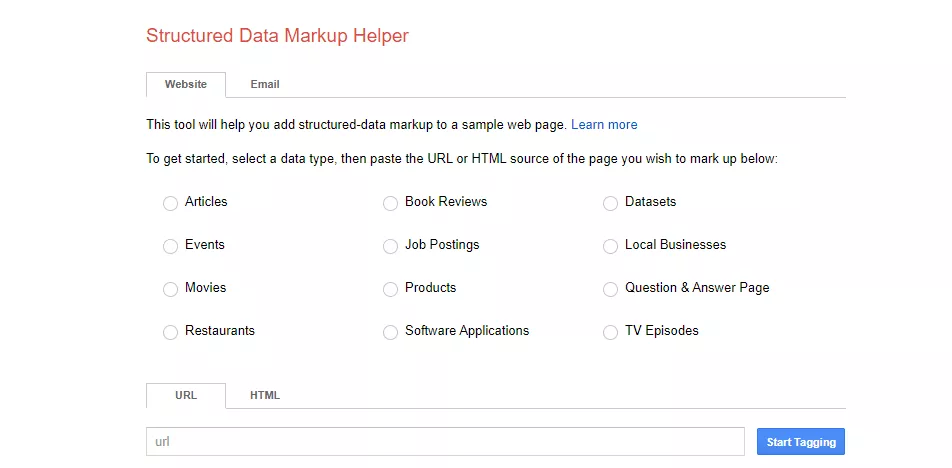Pick the Events data type
This screenshot has height=468, width=952.
click(x=170, y=246)
